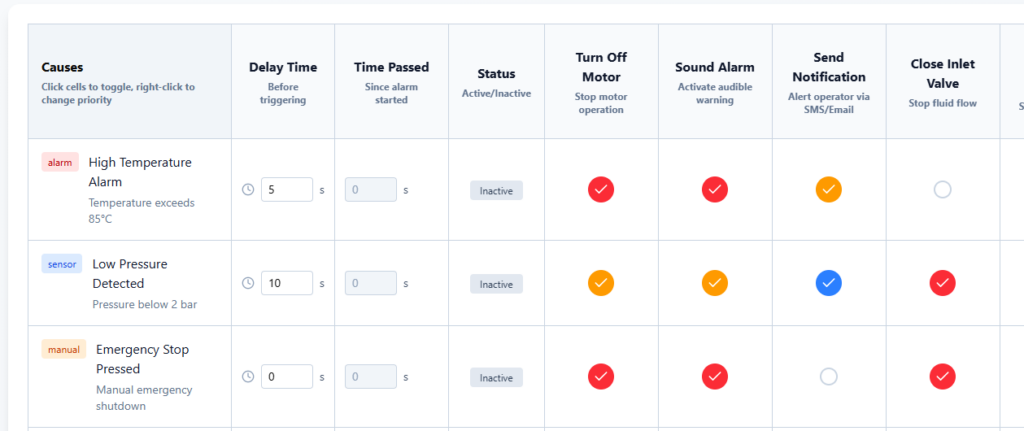Toggle High Temperature Turn Off Motor cell

pos(601,189)
